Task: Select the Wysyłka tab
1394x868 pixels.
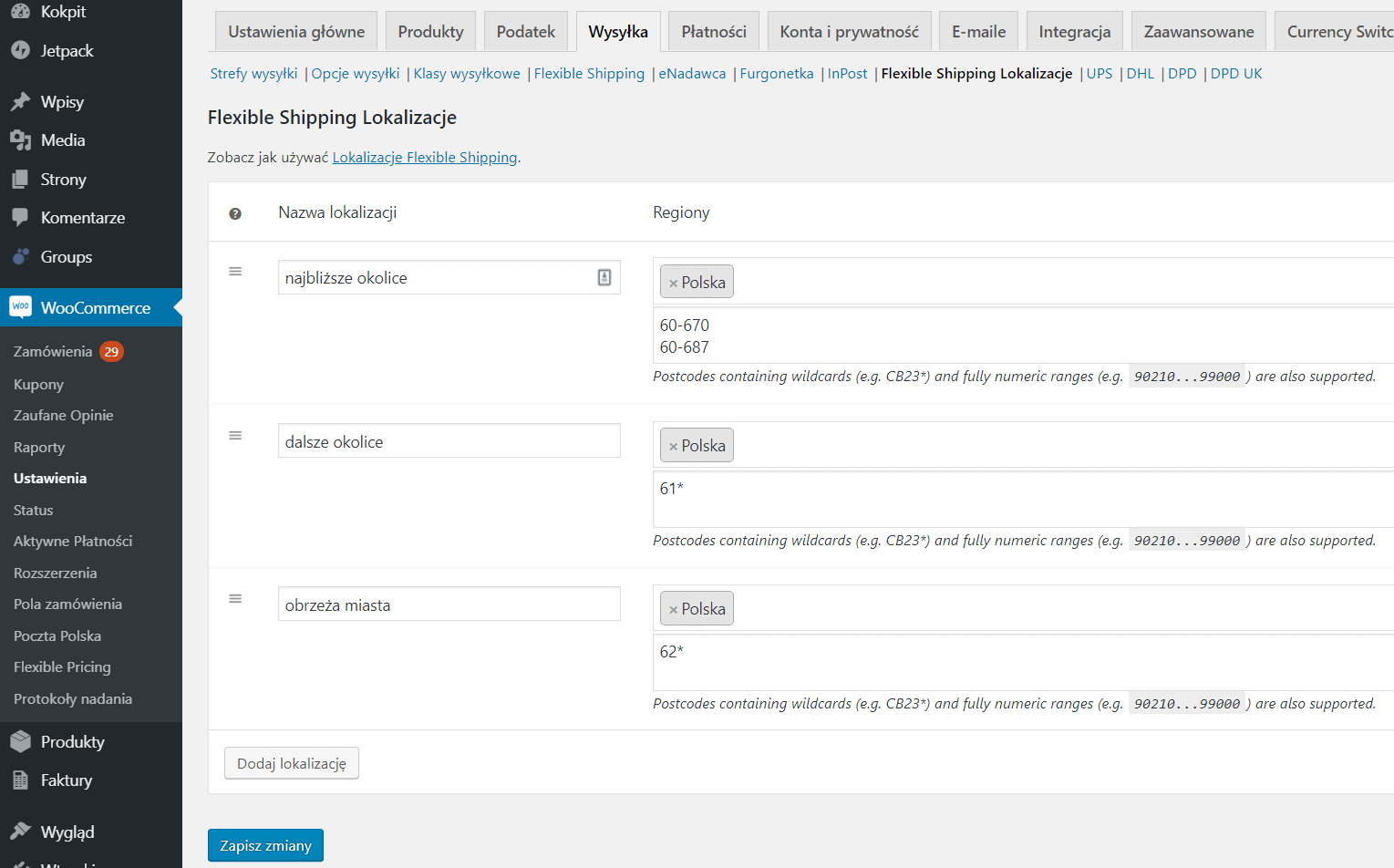Action: (618, 32)
